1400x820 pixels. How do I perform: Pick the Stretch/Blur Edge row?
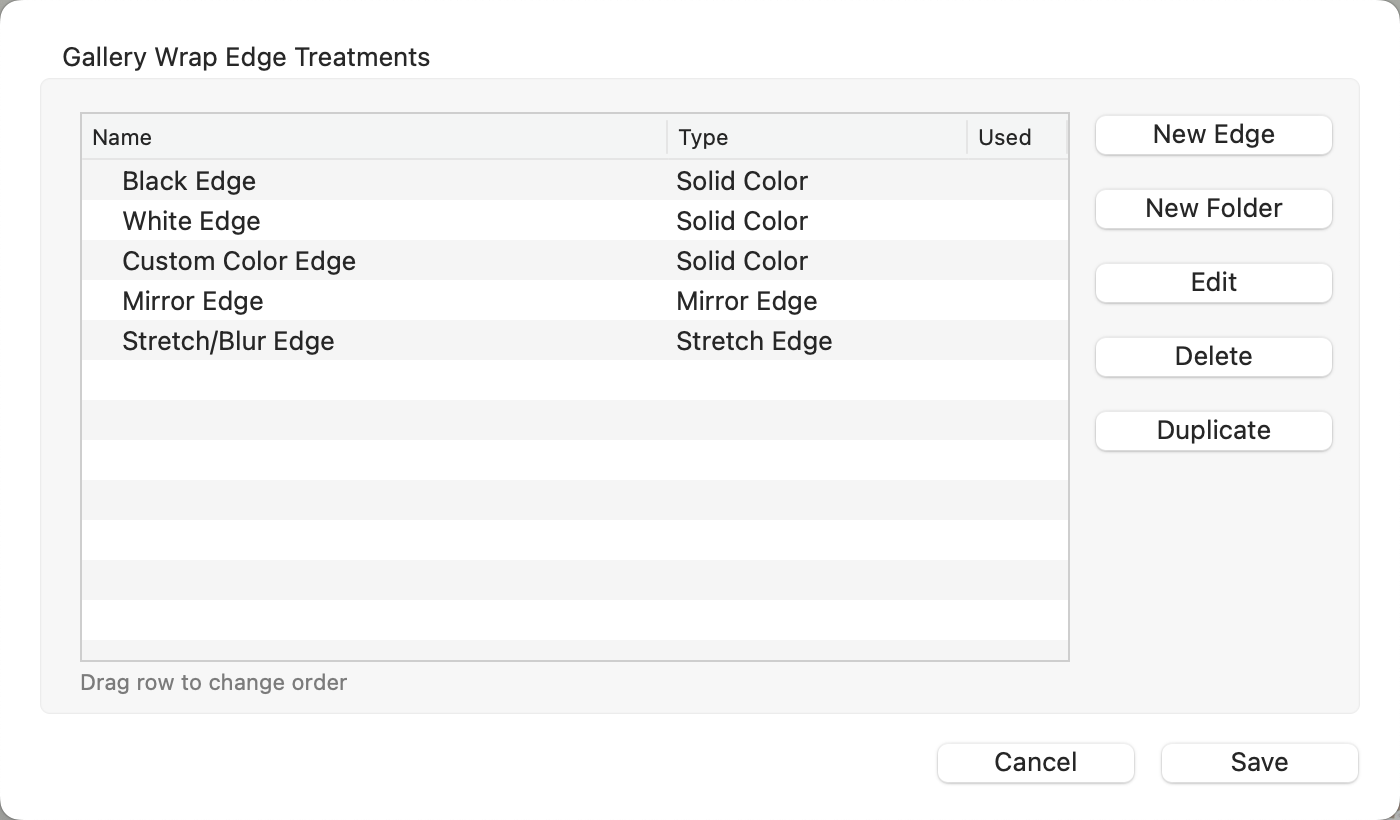228,341
